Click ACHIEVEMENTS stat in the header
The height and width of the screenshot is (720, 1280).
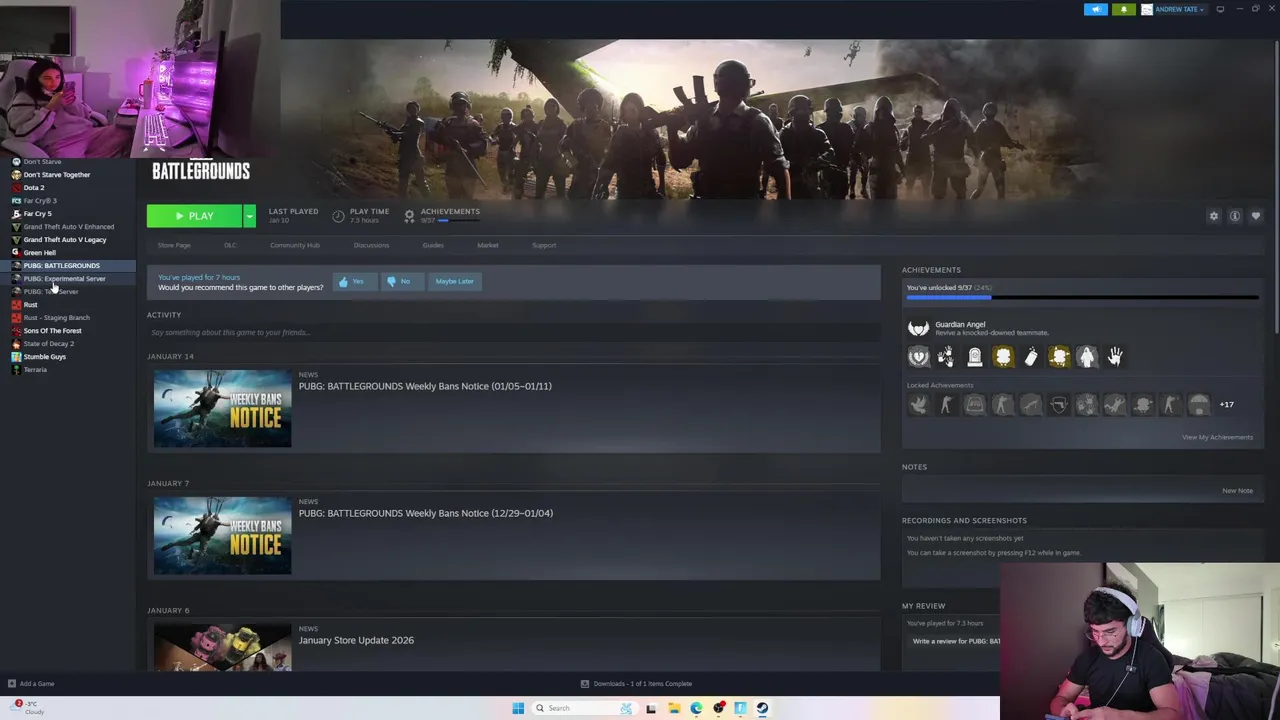tap(442, 215)
